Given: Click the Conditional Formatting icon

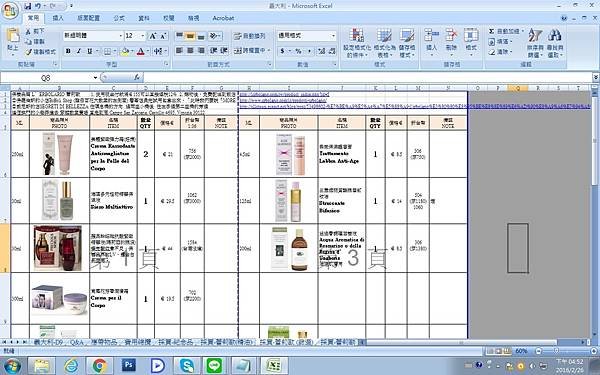Looking at the screenshot, I should [x=357, y=36].
